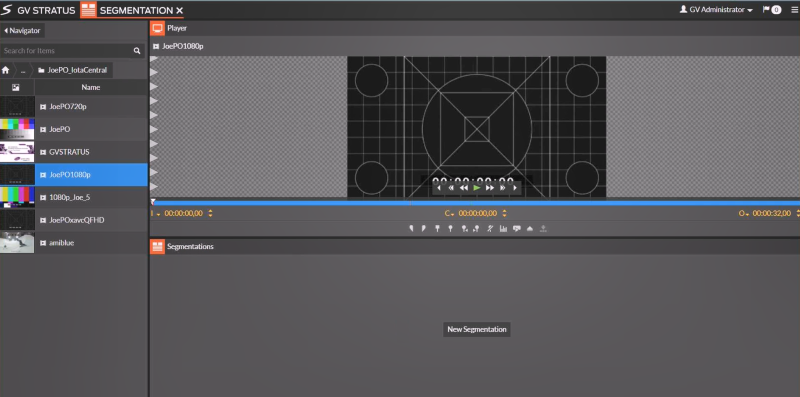Screen dimensions: 800x397
Task: Click the rewind playback button
Action: pos(464,188)
